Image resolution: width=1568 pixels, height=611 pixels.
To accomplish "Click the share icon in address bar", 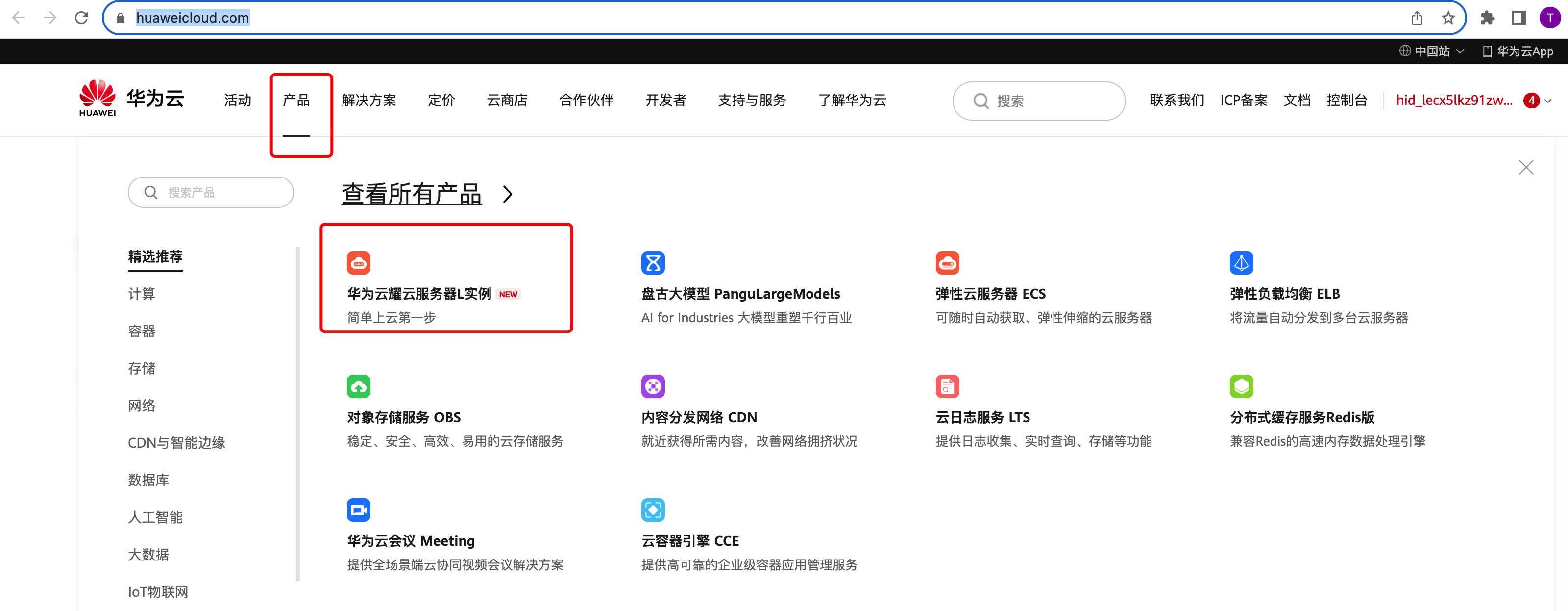I will 1417,18.
